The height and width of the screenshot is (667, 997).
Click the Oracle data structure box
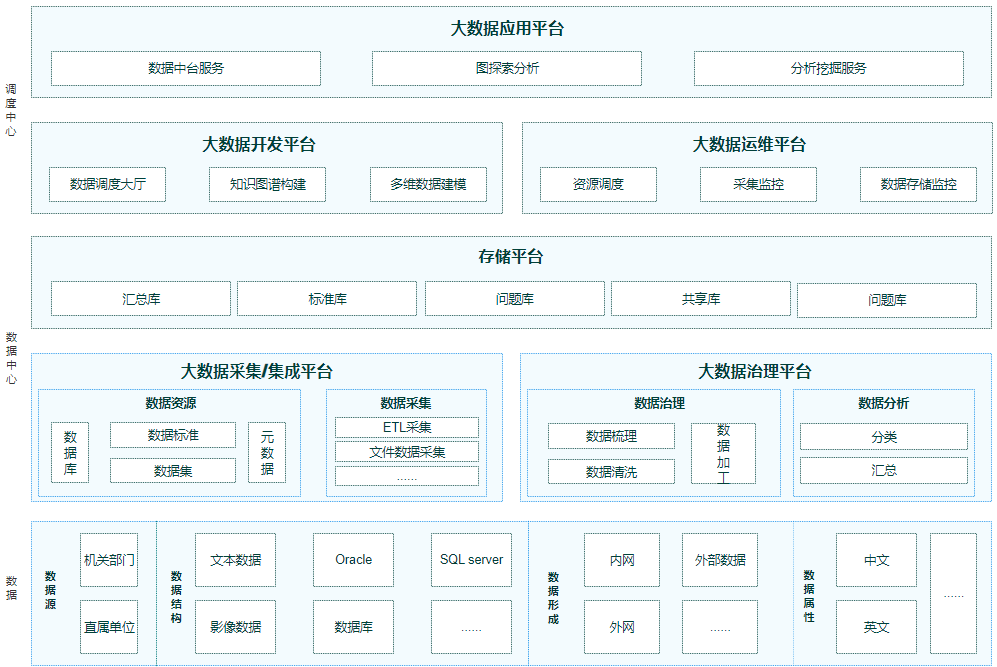(353, 560)
